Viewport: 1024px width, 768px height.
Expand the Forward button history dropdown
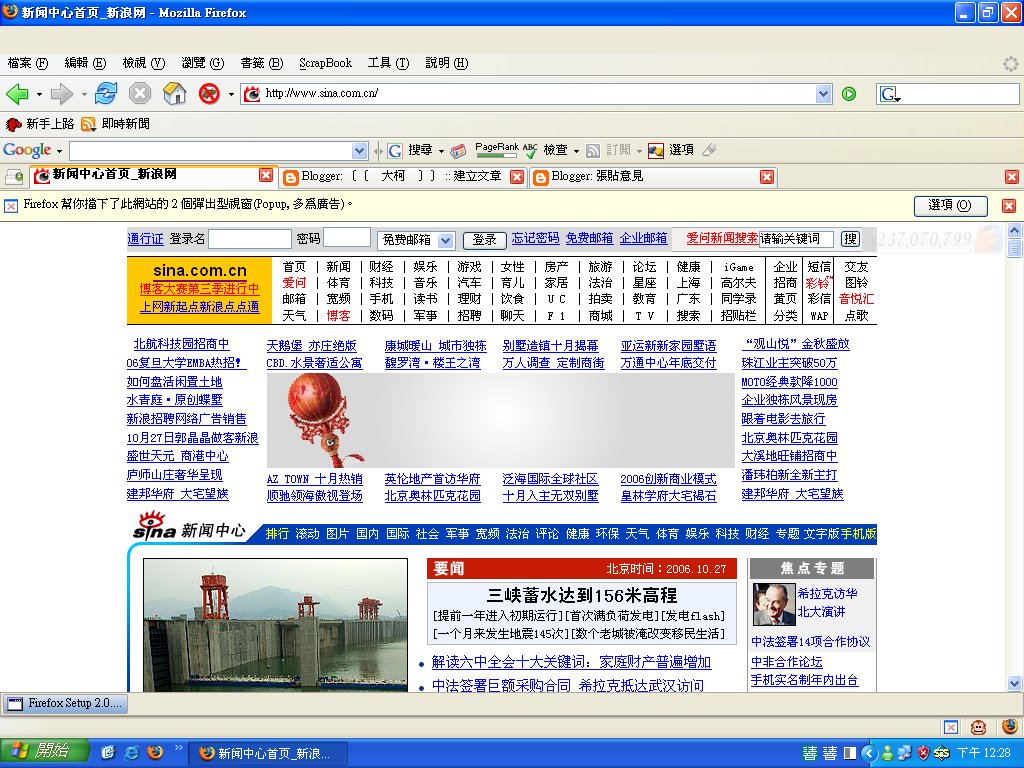tap(84, 95)
